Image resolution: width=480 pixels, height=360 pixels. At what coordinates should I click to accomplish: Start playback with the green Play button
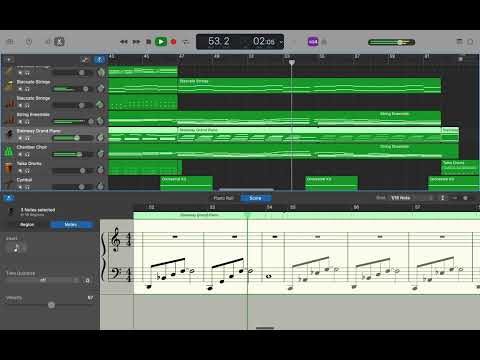161,42
